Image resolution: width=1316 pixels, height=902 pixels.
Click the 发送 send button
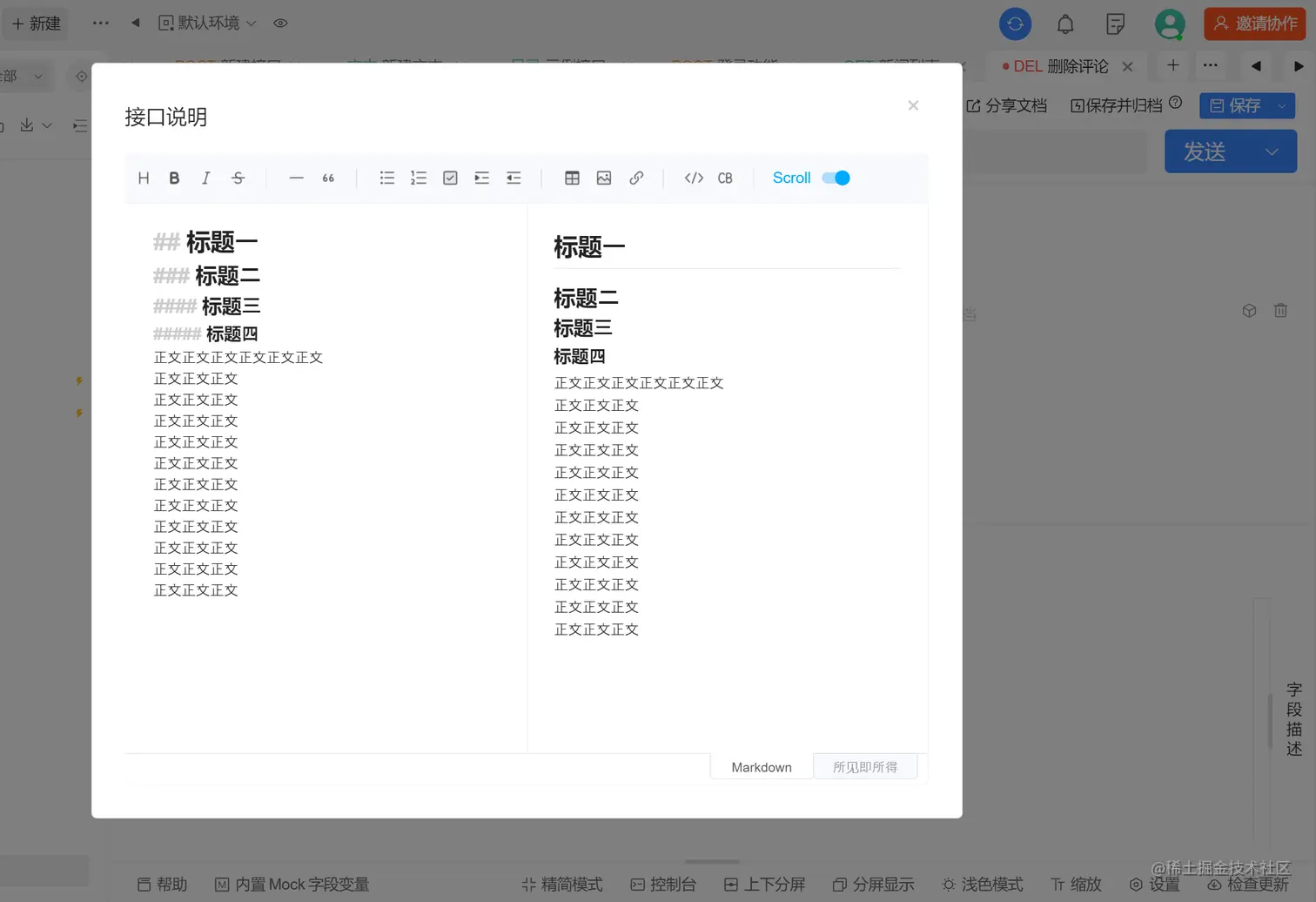[1205, 151]
